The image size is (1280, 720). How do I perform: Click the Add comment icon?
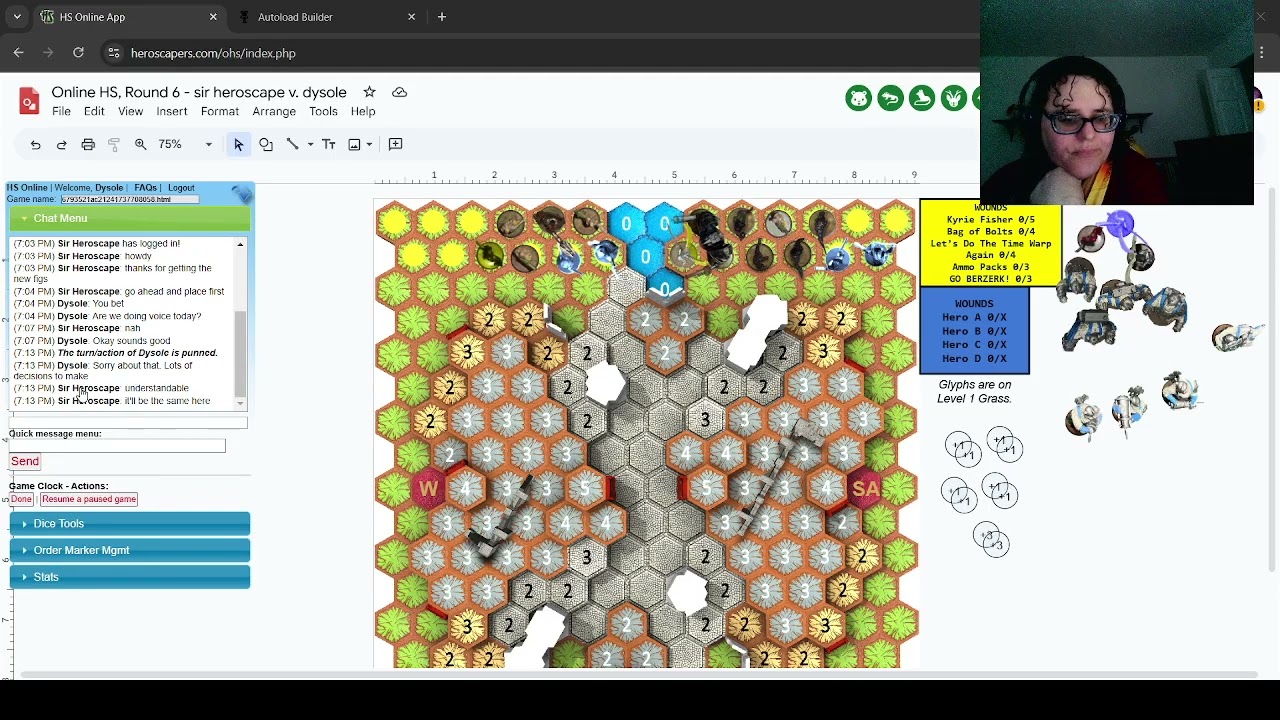tap(395, 144)
